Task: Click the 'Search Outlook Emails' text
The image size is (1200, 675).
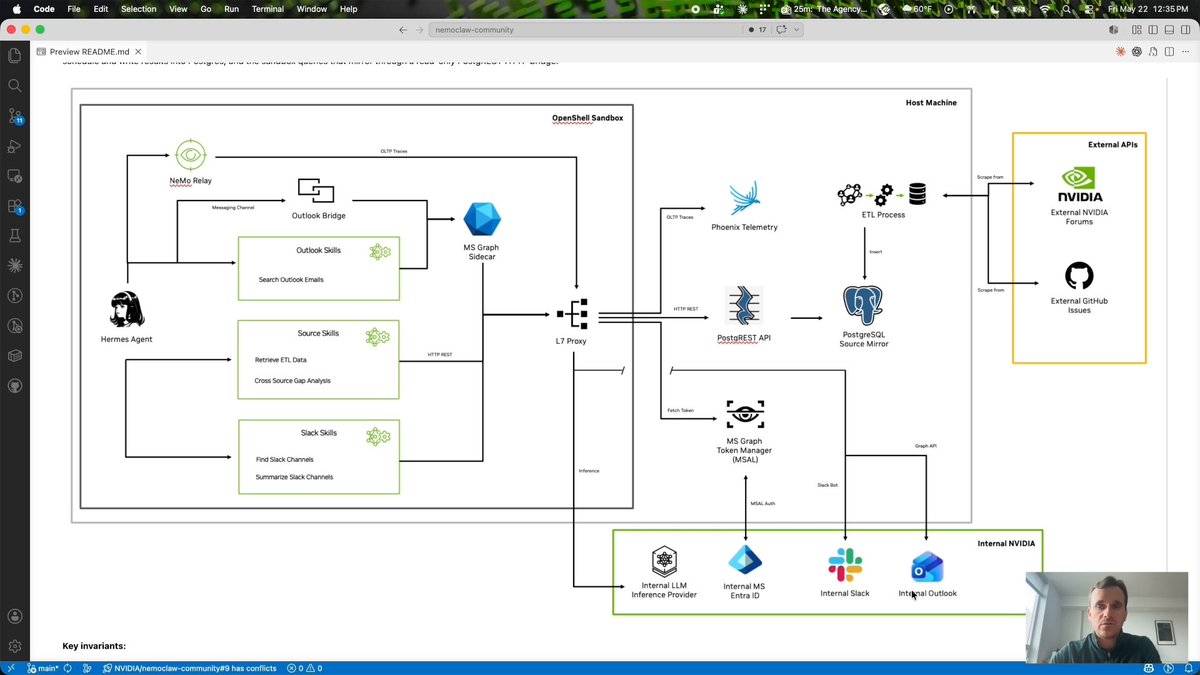Action: [x=291, y=280]
